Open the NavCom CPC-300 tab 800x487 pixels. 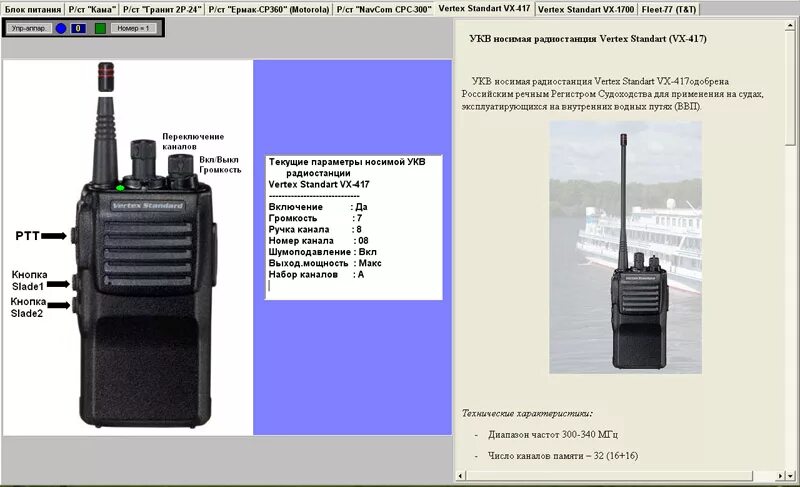(384, 10)
